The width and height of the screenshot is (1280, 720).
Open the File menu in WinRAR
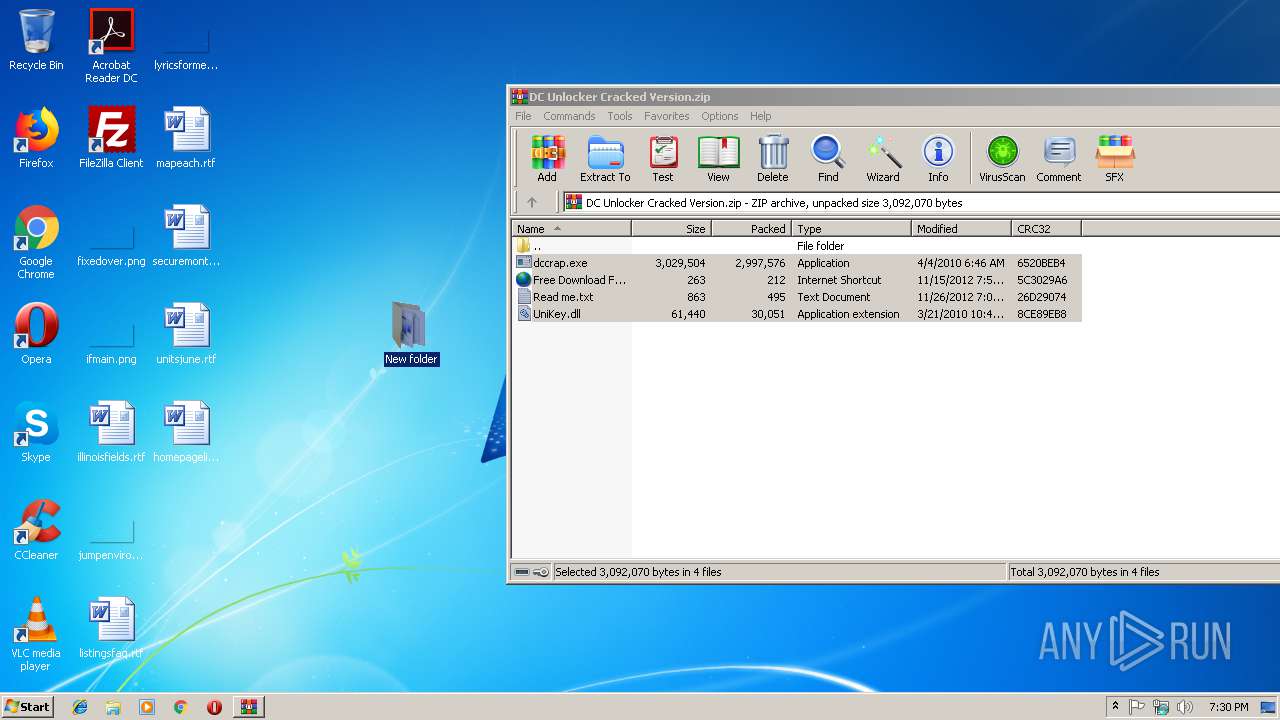pos(523,116)
